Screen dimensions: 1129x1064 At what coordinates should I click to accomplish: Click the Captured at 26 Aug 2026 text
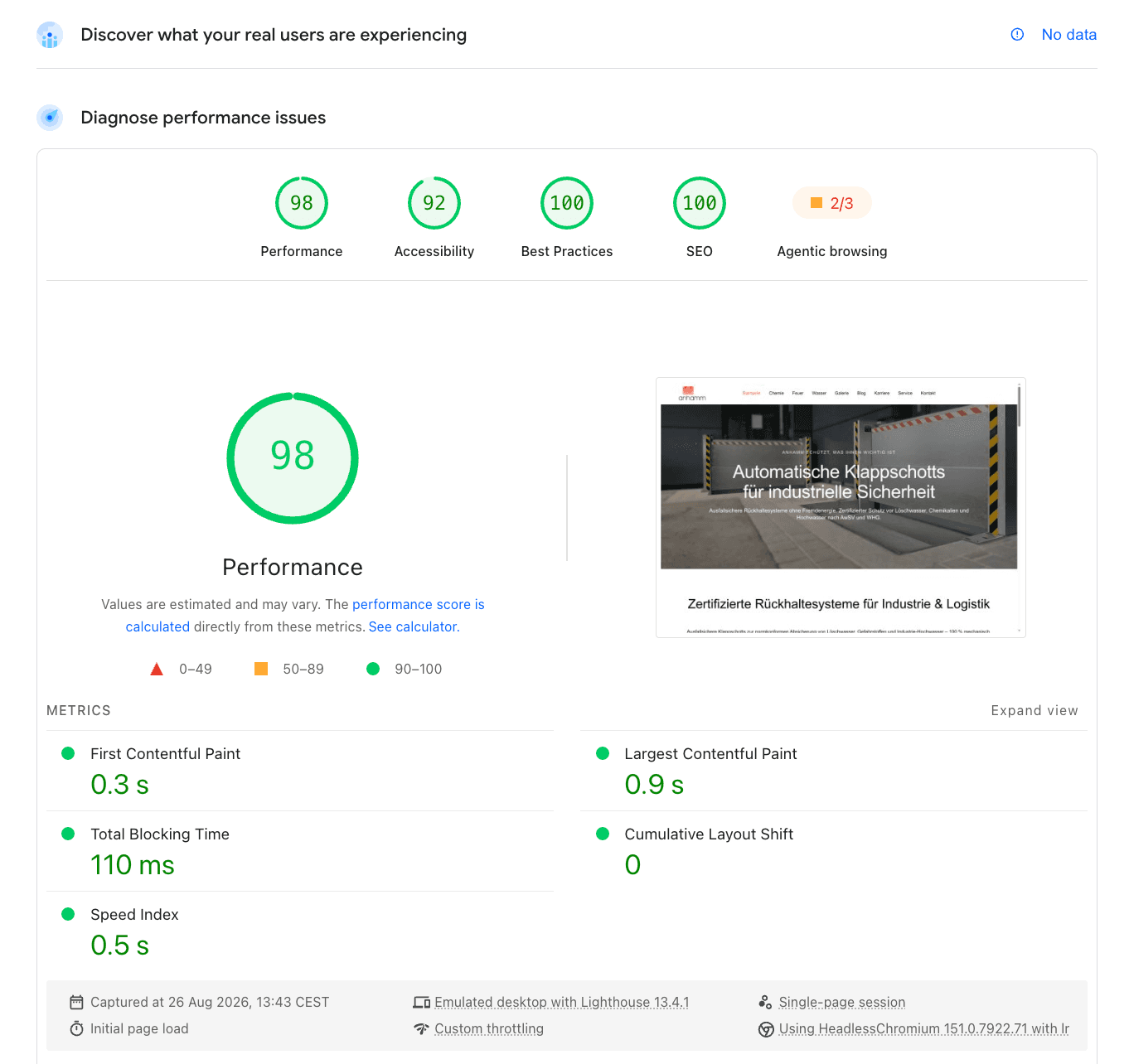point(210,1002)
